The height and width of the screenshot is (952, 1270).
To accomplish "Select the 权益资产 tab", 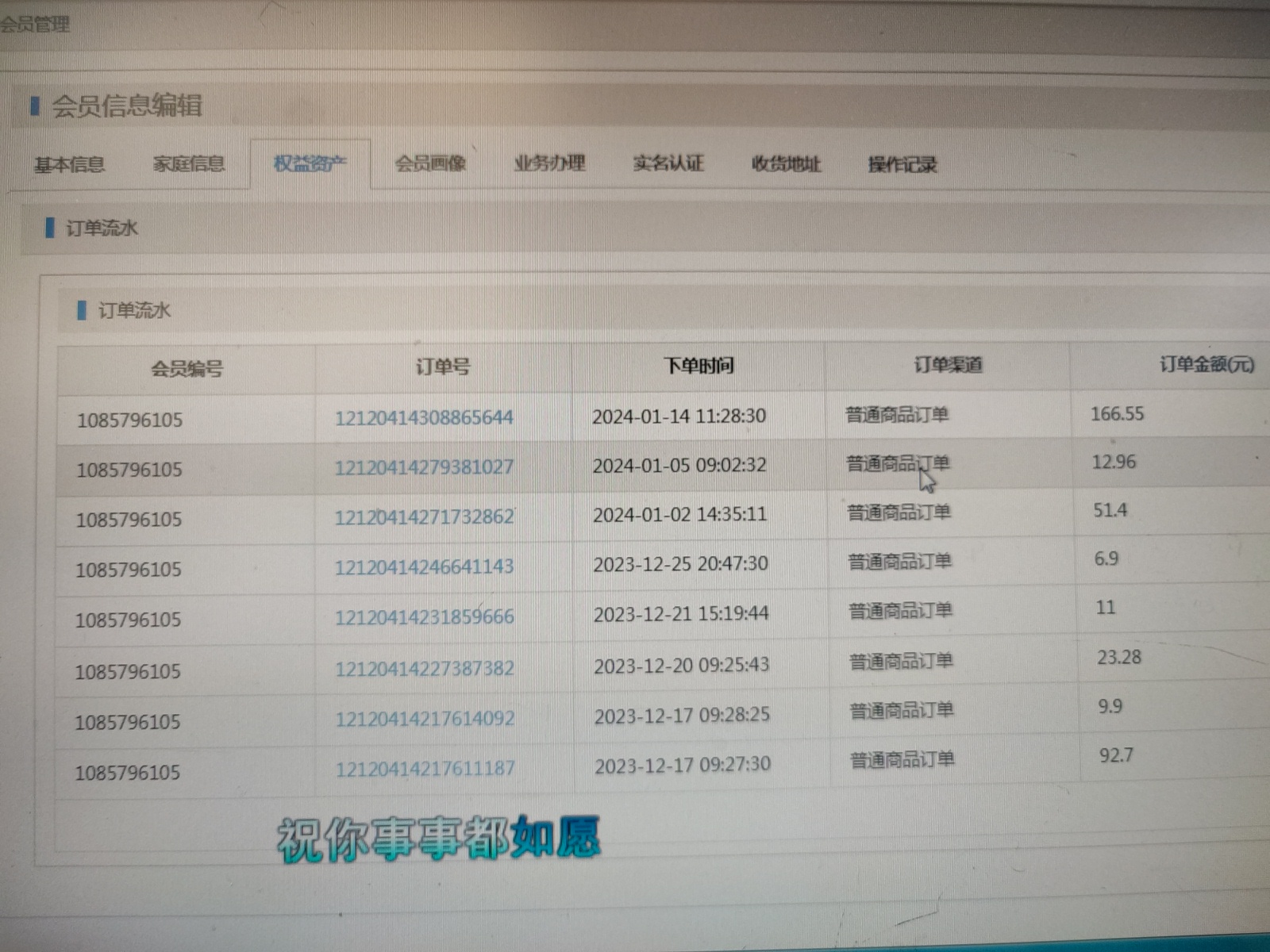I will tap(310, 164).
